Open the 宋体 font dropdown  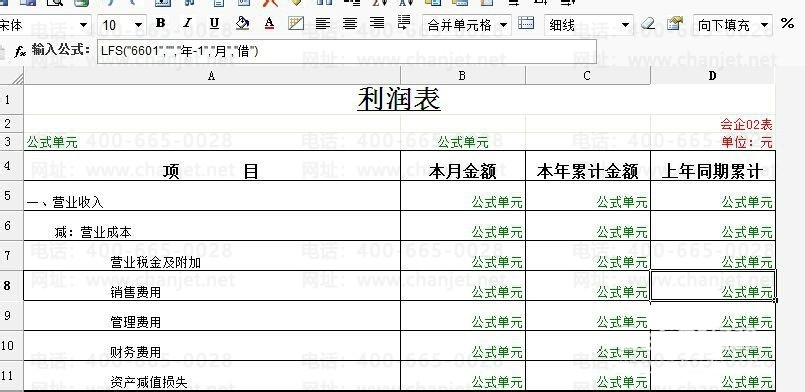pyautogui.click(x=83, y=25)
